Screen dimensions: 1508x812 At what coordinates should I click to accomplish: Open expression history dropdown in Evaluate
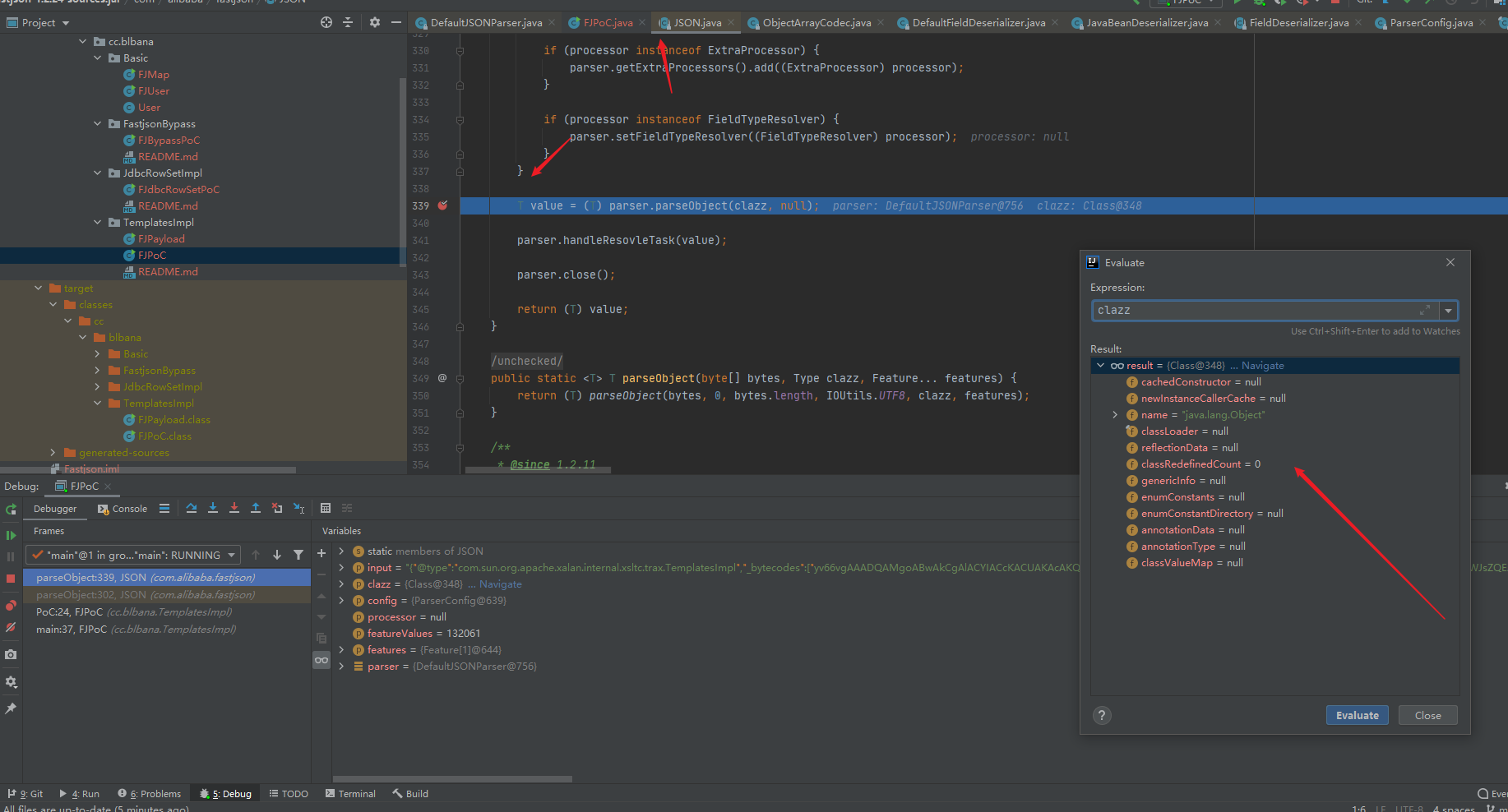coord(1449,311)
